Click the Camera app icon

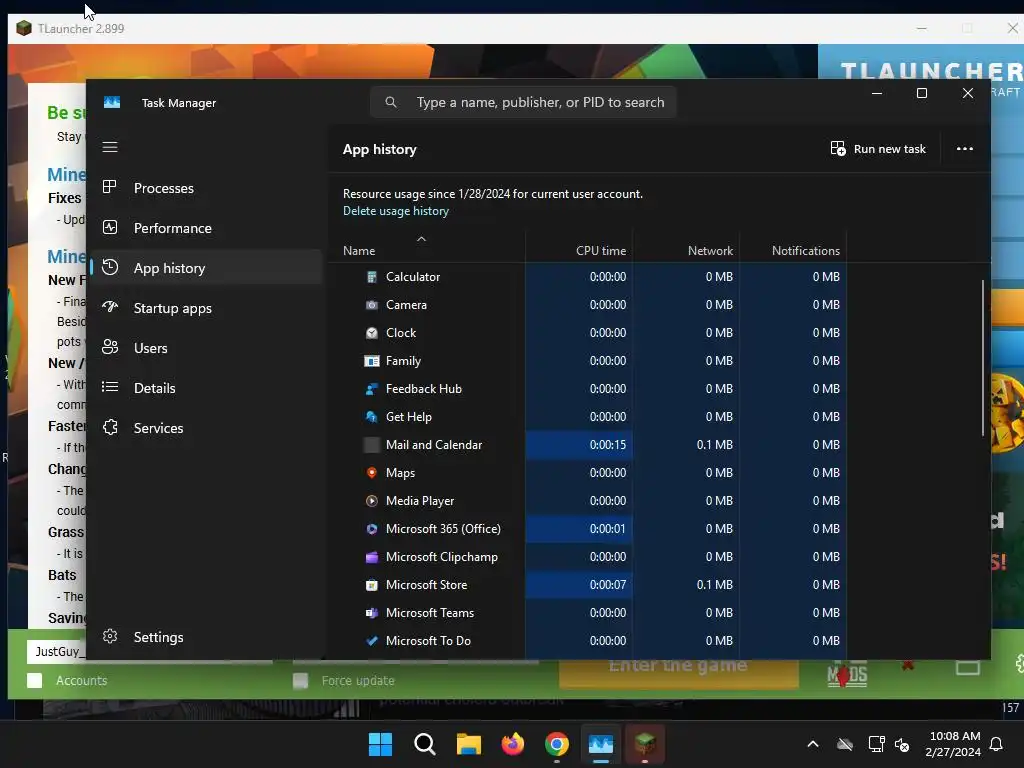click(x=372, y=305)
